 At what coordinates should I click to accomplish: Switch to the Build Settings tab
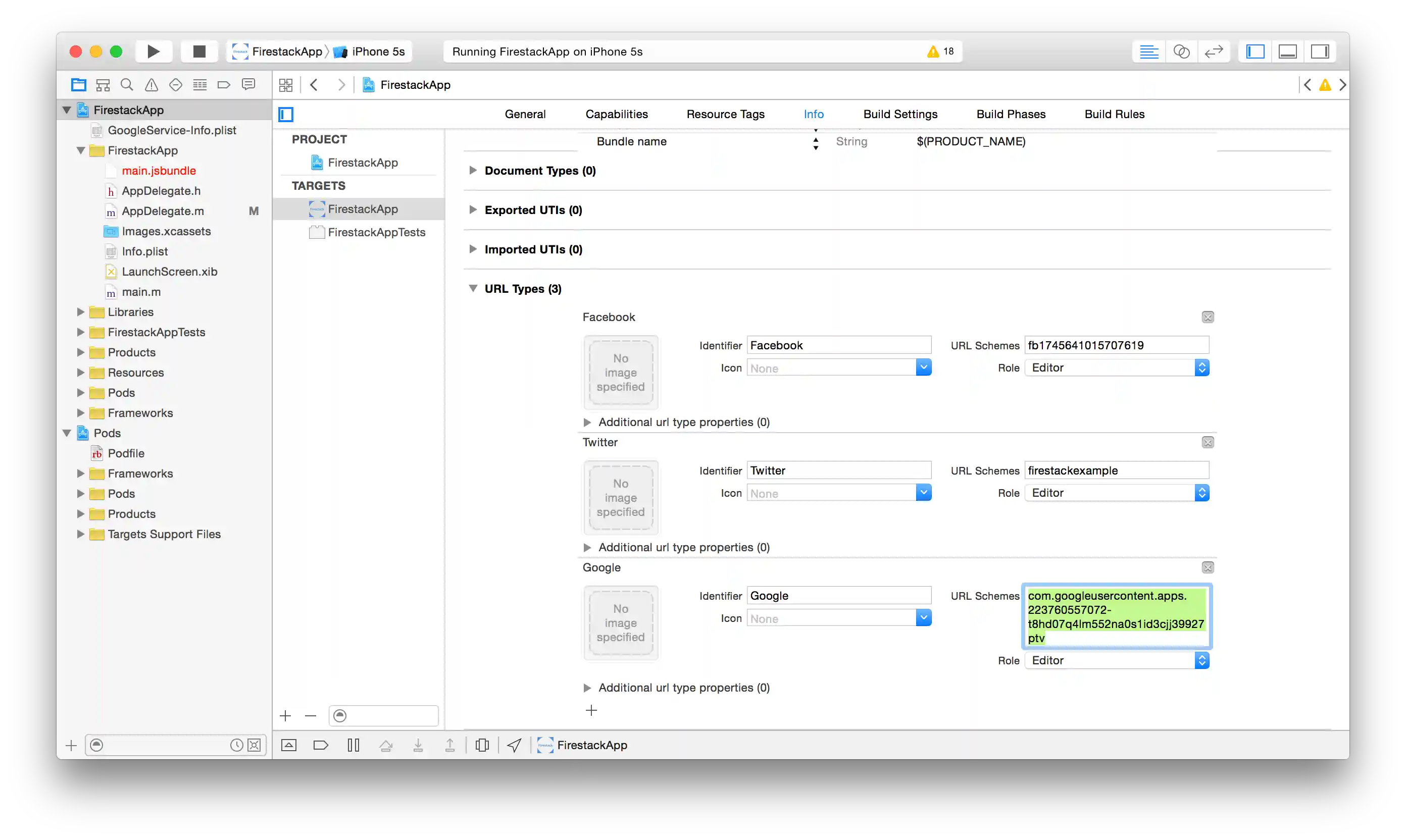coord(900,114)
